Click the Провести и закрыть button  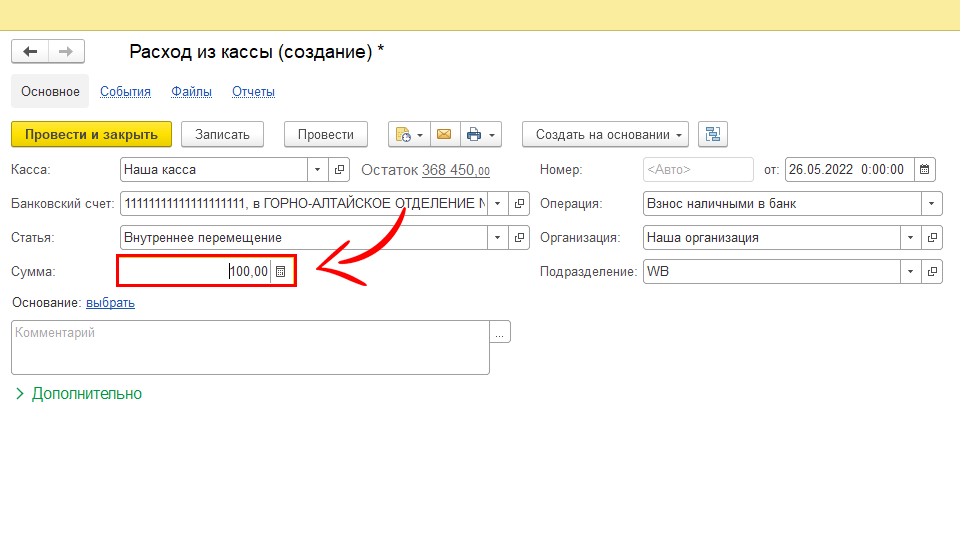(91, 134)
